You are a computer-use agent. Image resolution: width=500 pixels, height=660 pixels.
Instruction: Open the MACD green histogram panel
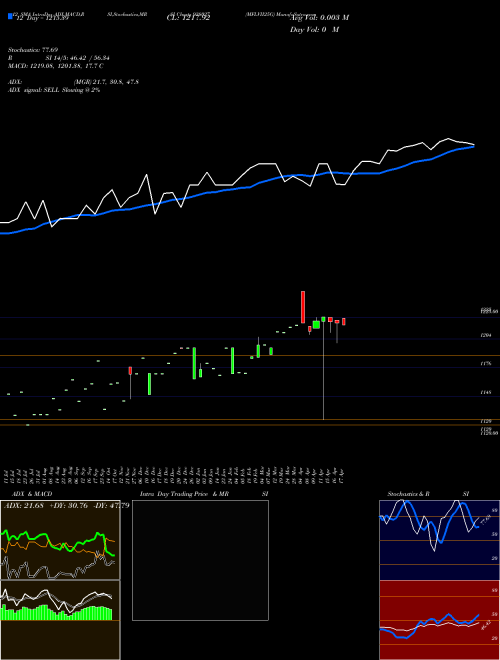pos(60,620)
